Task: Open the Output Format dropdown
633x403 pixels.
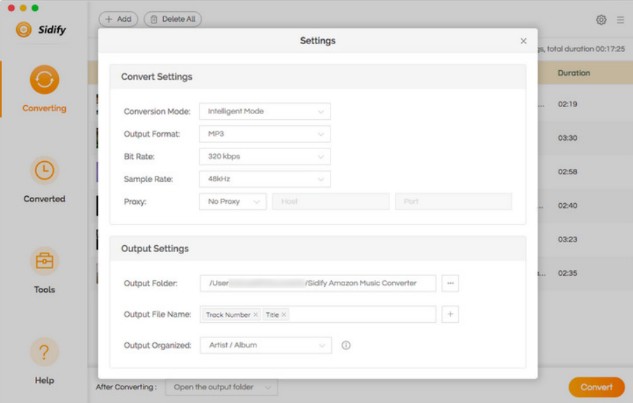Action: pyautogui.click(x=265, y=134)
